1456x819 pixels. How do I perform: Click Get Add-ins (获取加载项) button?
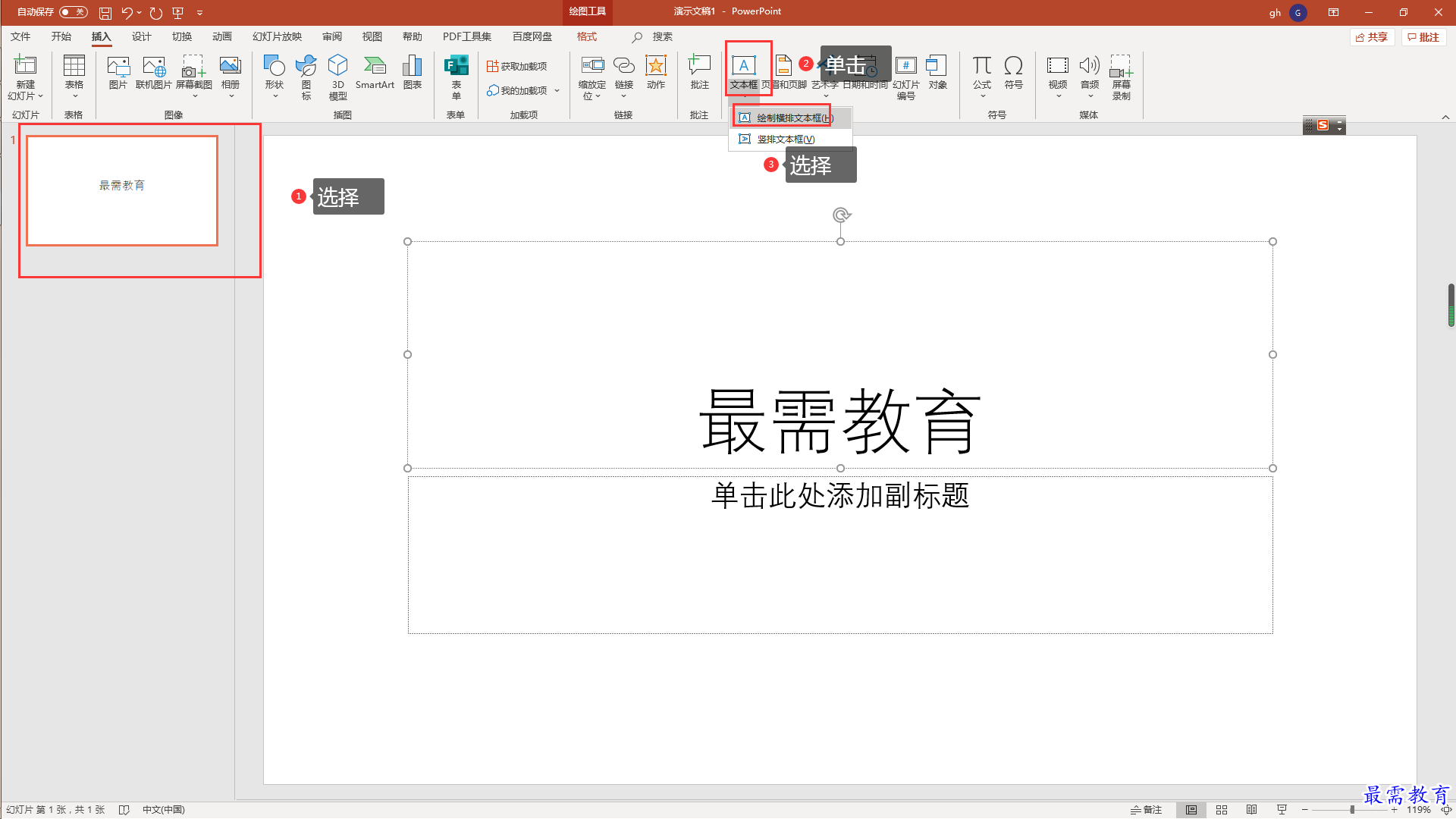coord(516,67)
